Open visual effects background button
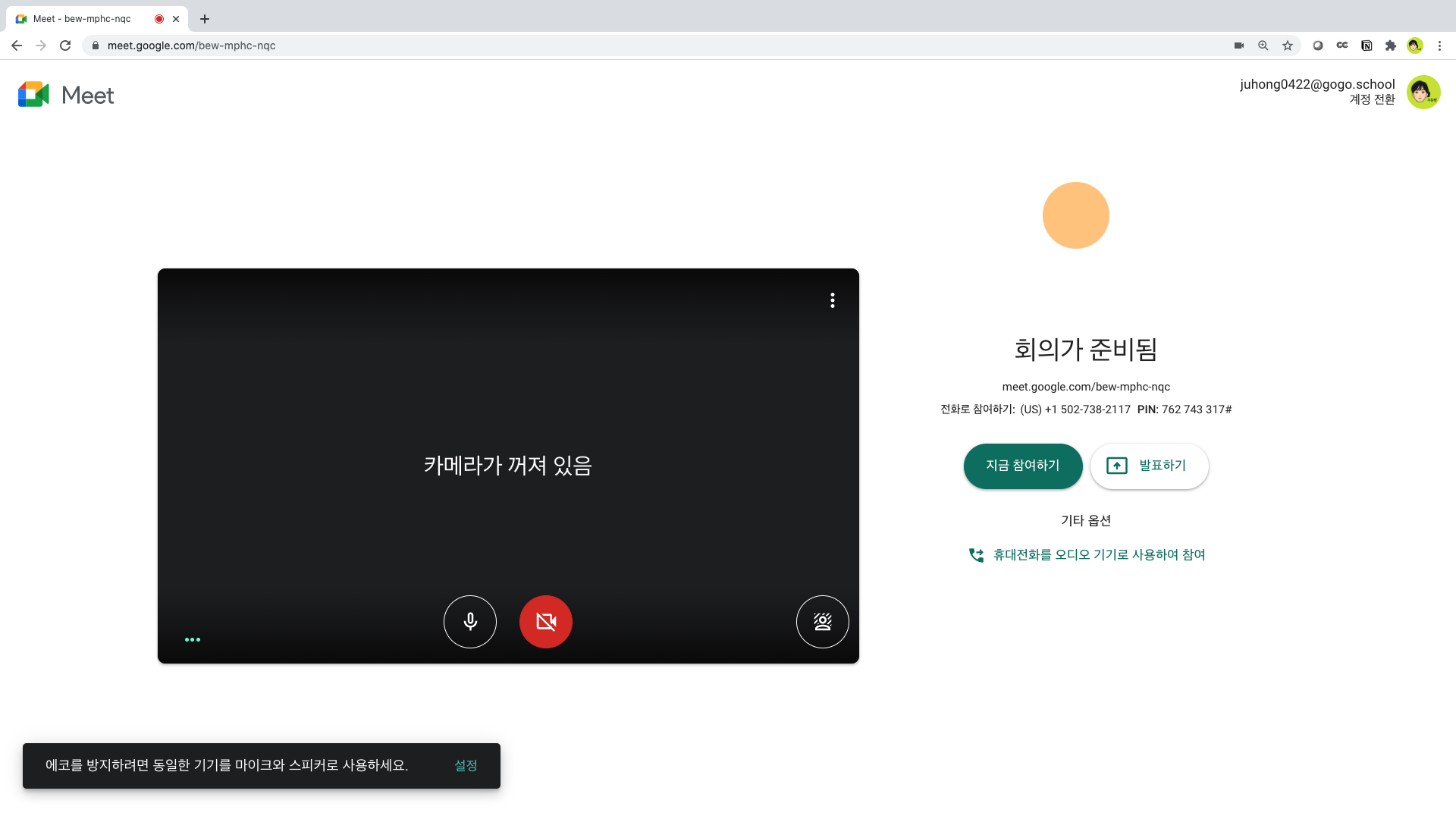 822,622
